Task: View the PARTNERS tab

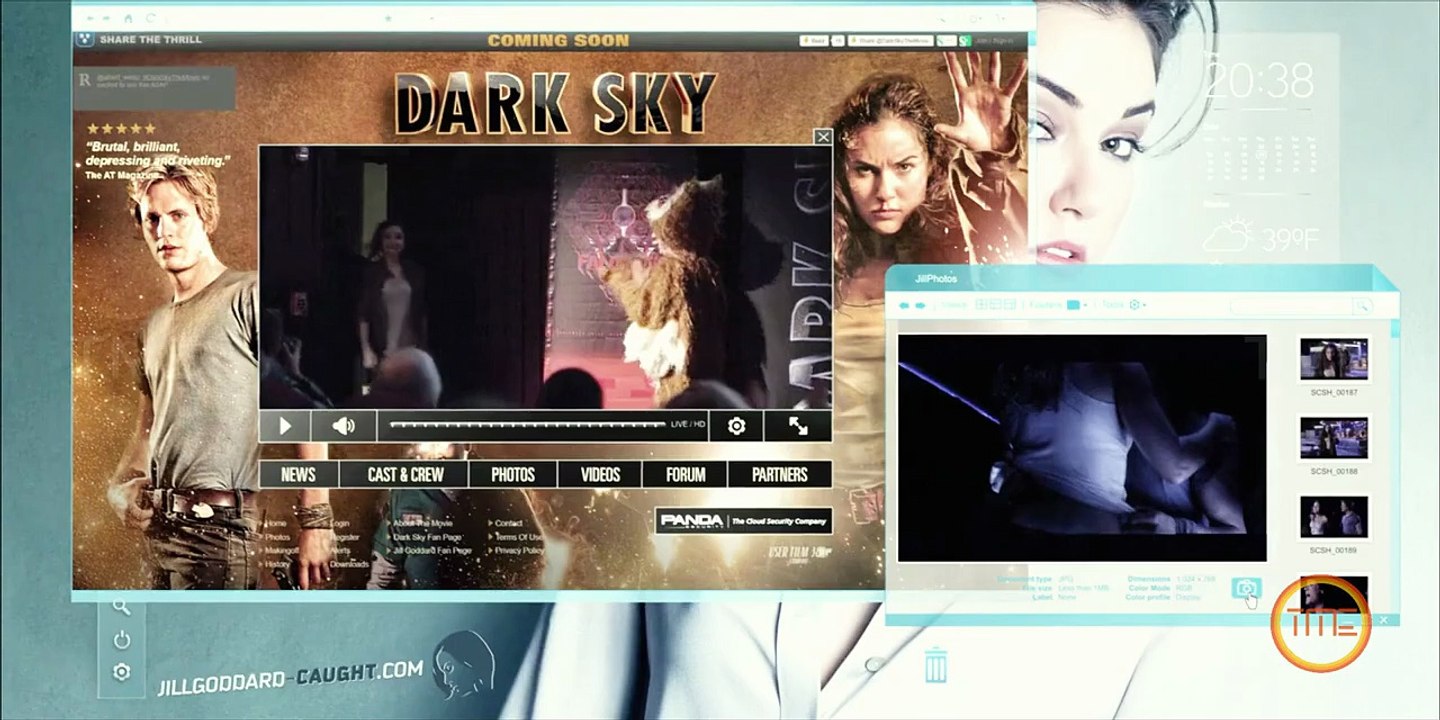Action: click(x=780, y=475)
